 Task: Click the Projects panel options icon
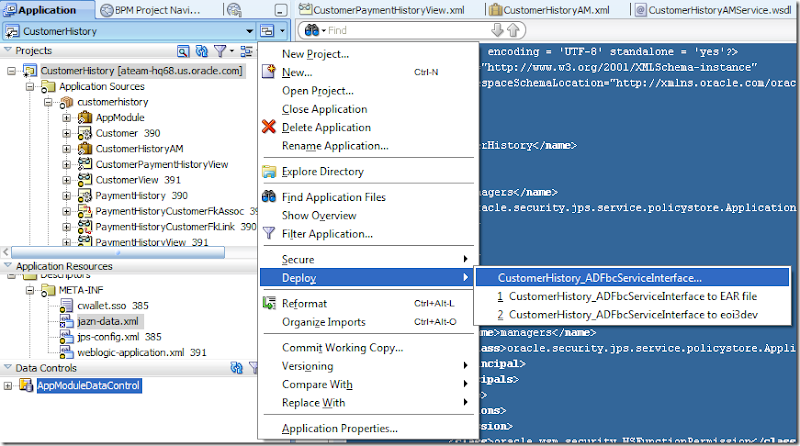246,51
